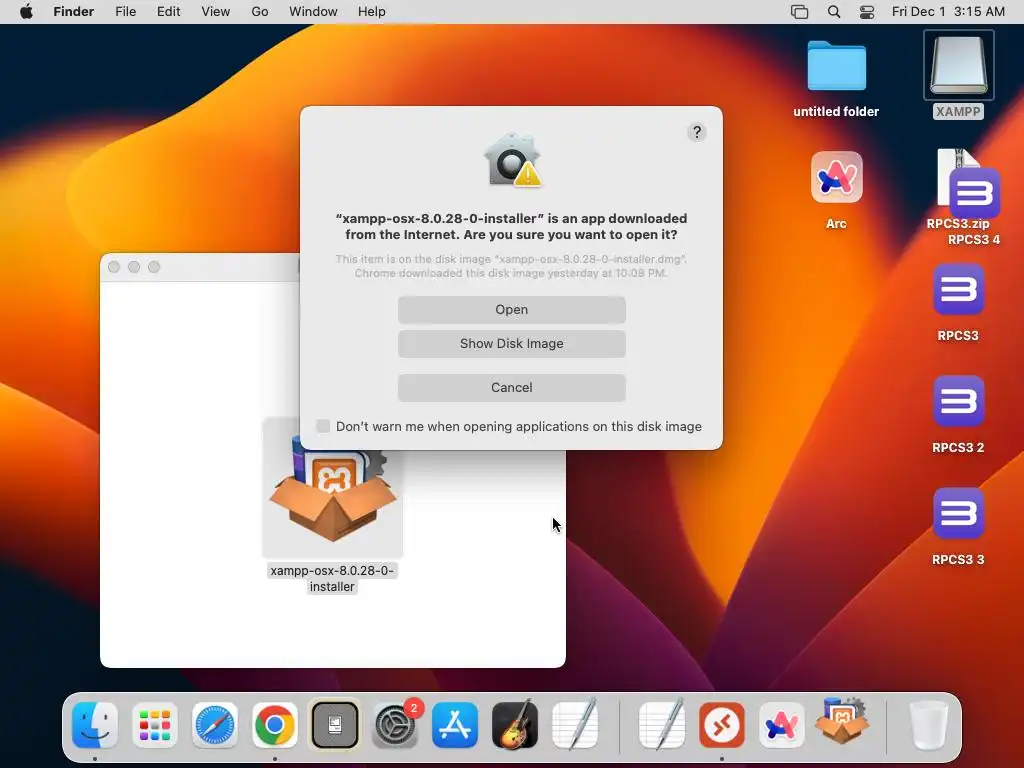The image size is (1024, 768).
Task: Open Spotlight search in menu bar
Action: pos(834,12)
